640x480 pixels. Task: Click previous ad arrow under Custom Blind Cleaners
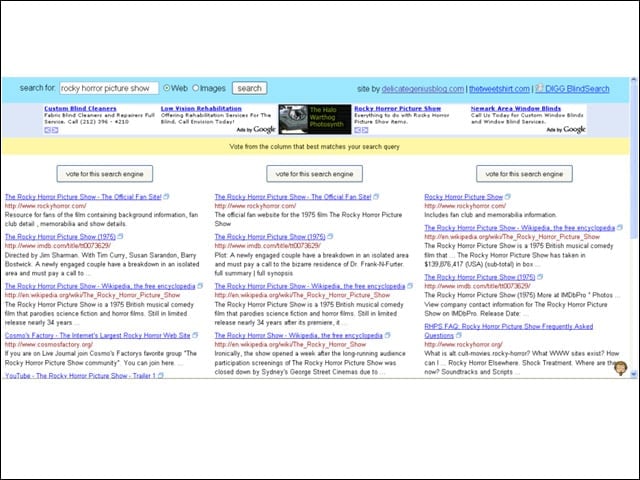pyautogui.click(x=47, y=130)
